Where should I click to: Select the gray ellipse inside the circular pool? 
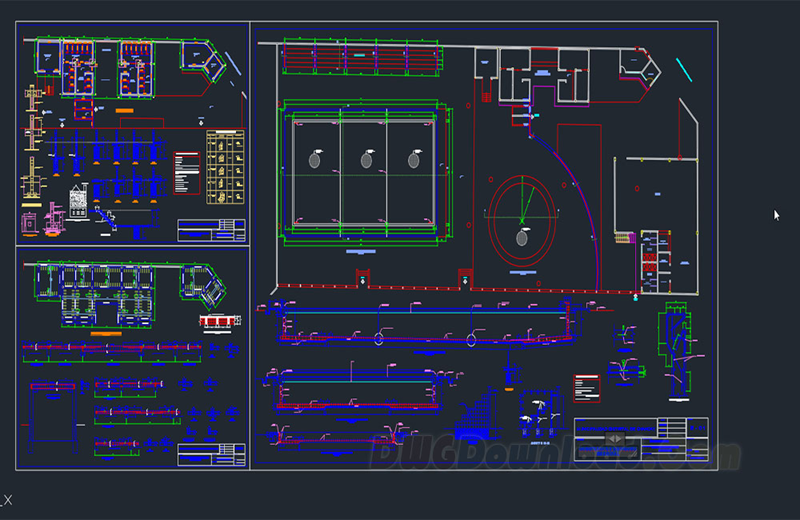[521, 238]
